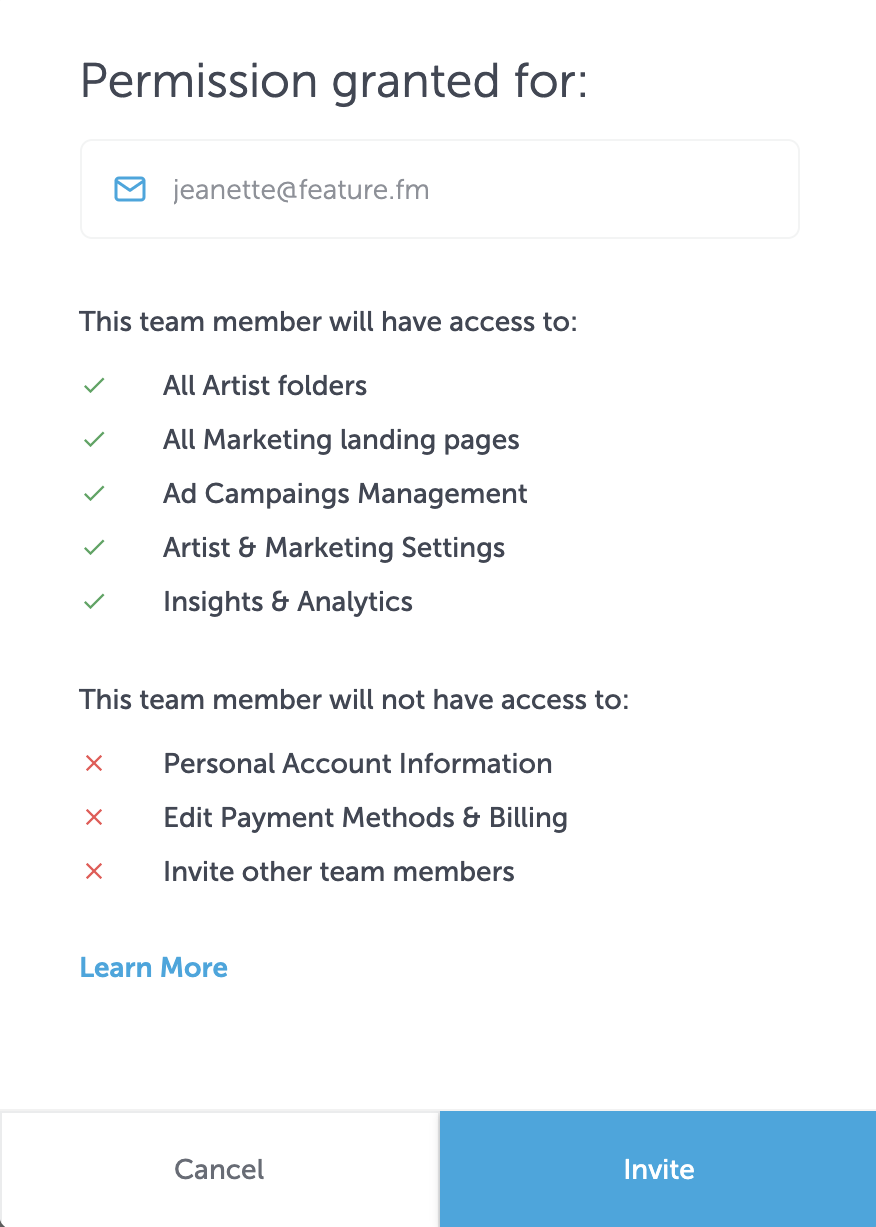Click the Insights & Analytics label
This screenshot has width=876, height=1227.
tap(288, 602)
